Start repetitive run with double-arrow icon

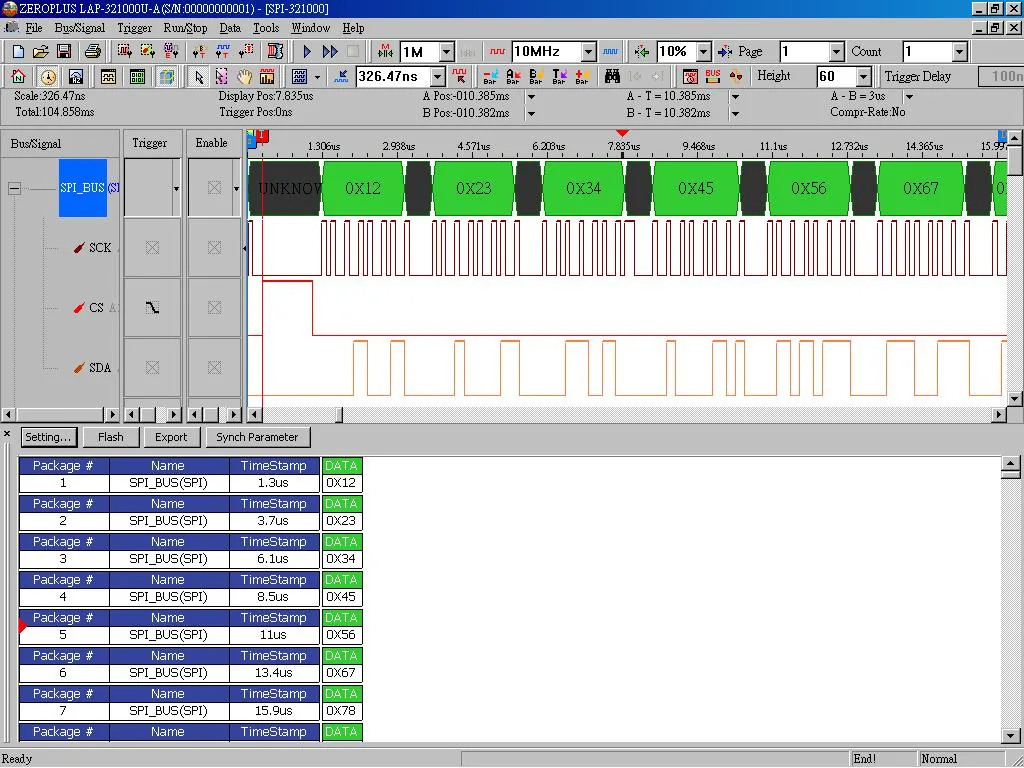click(x=330, y=52)
